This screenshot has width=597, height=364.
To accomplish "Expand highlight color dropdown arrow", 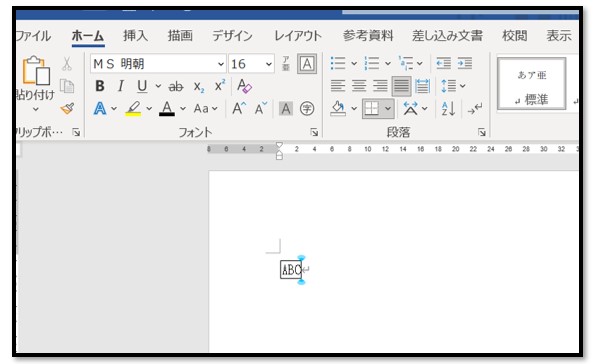I will [x=149, y=109].
